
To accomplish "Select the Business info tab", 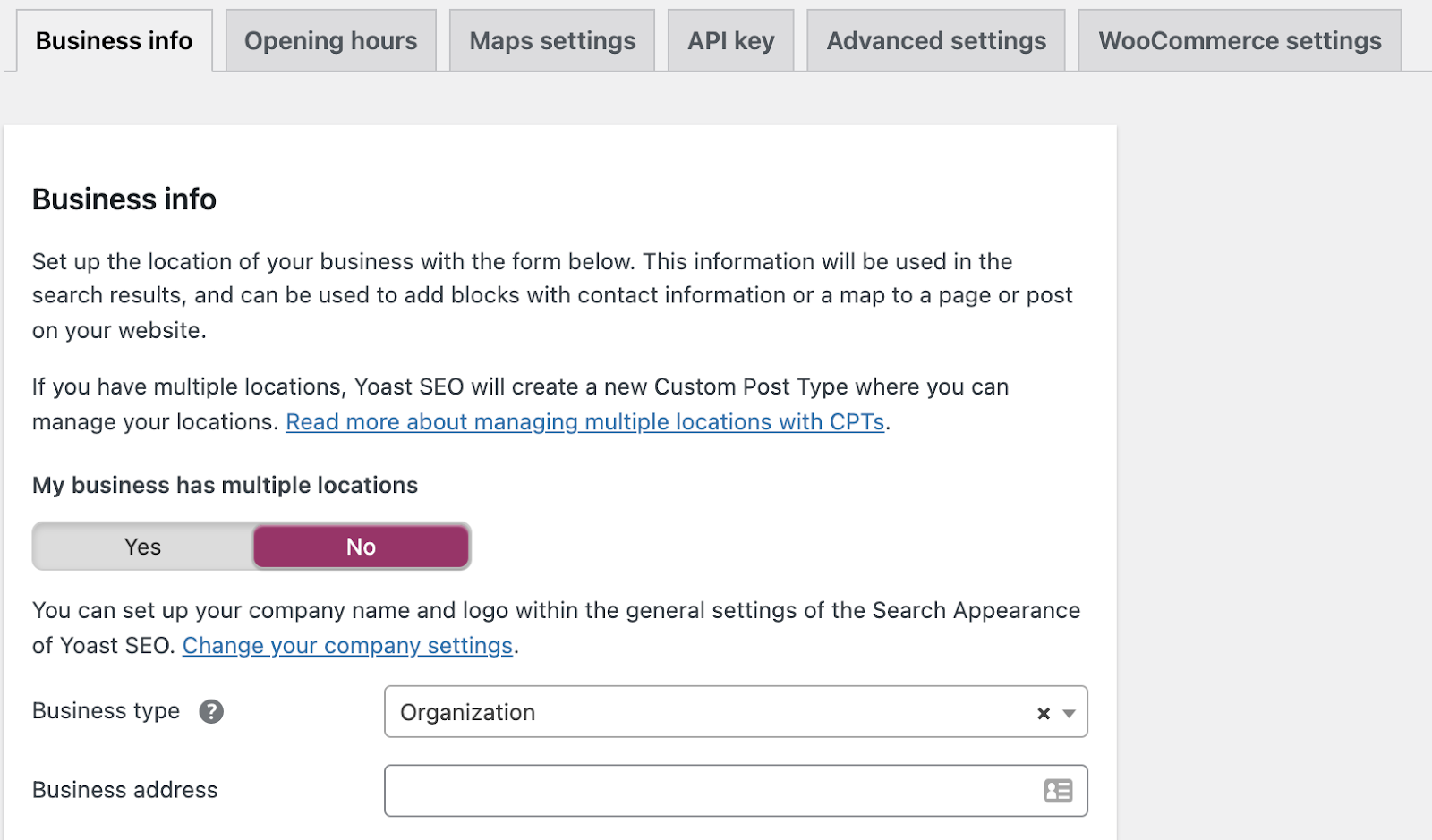I will coord(114,41).
